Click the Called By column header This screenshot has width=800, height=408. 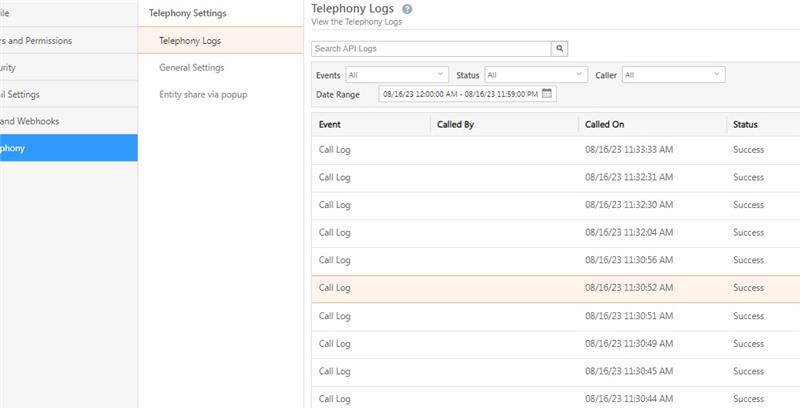pyautogui.click(x=455, y=125)
